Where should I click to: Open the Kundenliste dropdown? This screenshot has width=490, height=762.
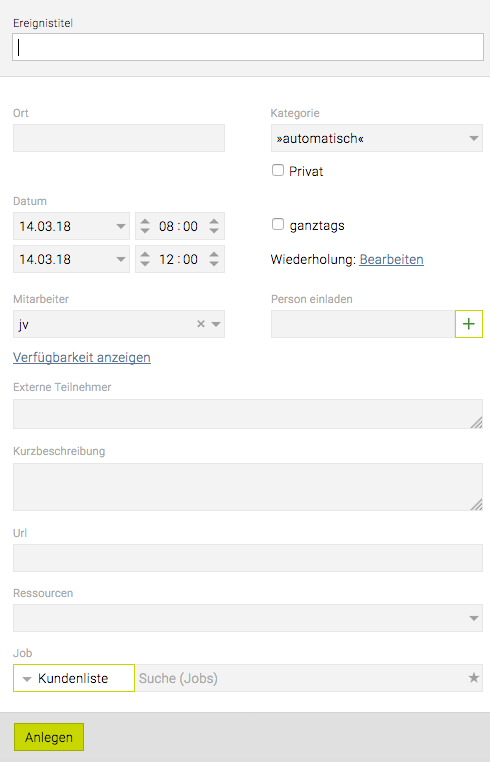coord(74,678)
